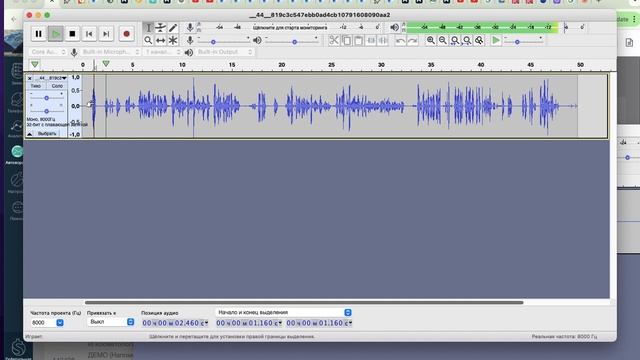The image size is (640, 360).
Task: Select the Time Shift tool
Action: pyautogui.click(x=161, y=40)
